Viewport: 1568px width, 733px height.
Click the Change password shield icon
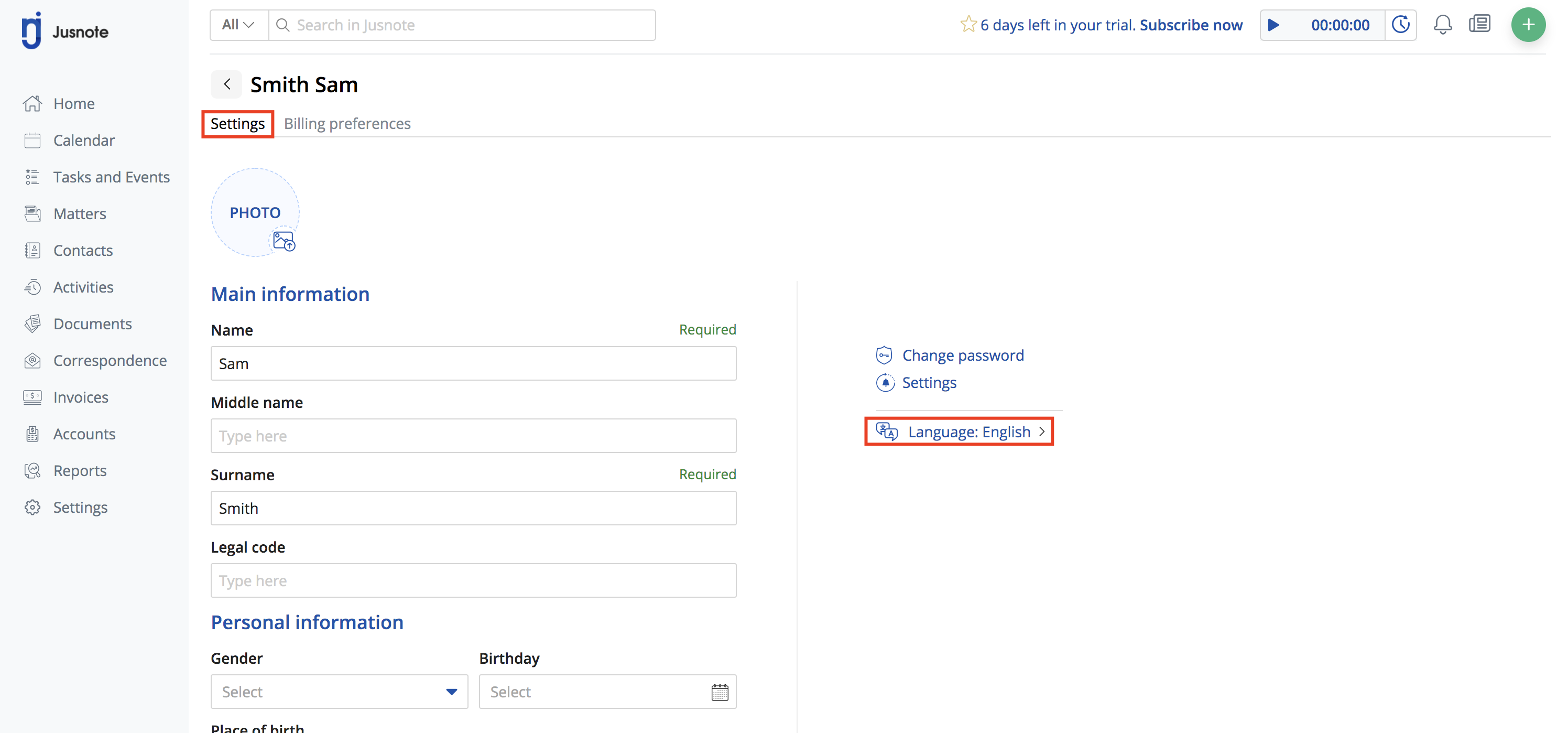coord(884,355)
